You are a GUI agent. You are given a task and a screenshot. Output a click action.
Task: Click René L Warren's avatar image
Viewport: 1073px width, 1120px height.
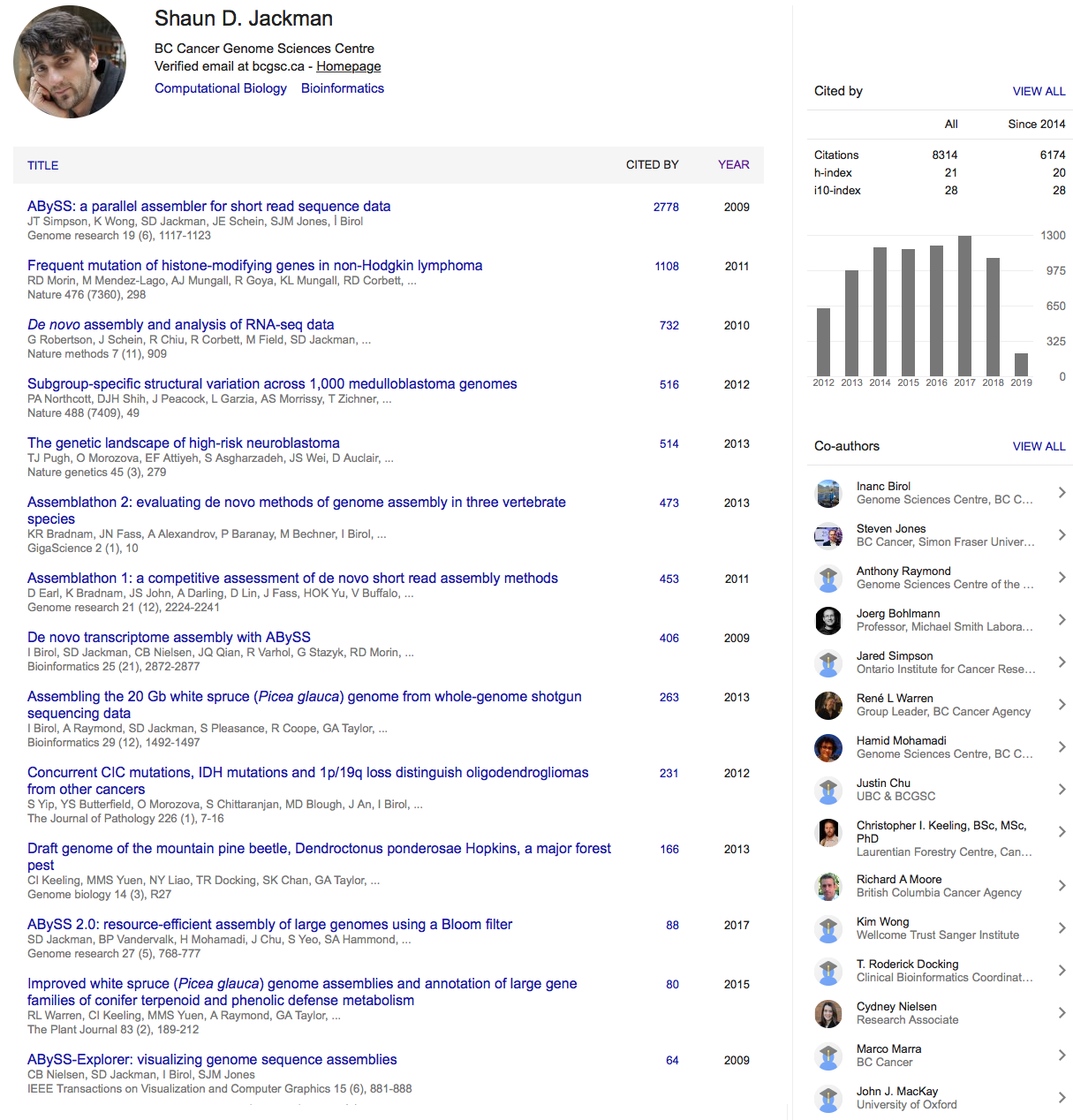[x=828, y=705]
